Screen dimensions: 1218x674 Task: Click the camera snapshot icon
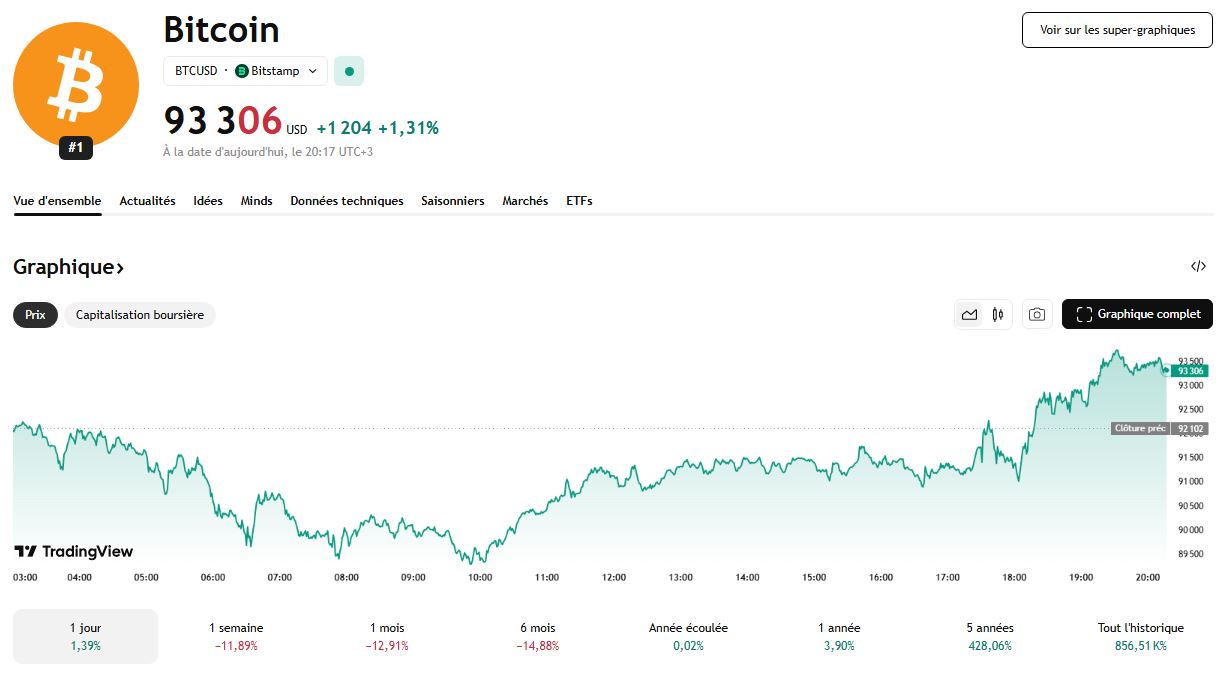click(1037, 314)
